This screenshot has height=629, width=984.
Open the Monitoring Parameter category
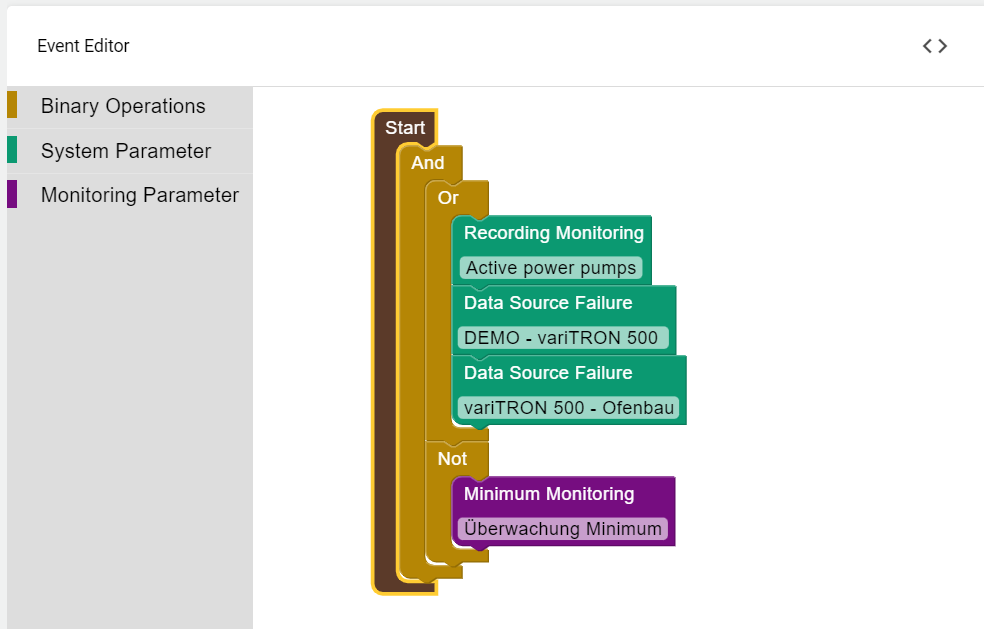(139, 195)
